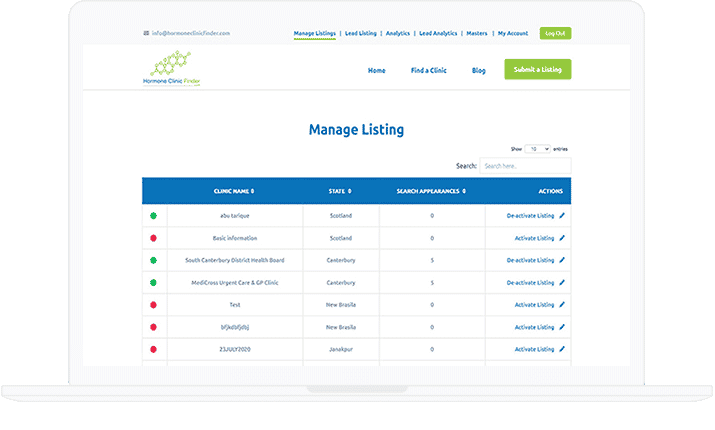Screen dimensions: 715x430
Task: Click the Search input field
Action: coord(524,166)
